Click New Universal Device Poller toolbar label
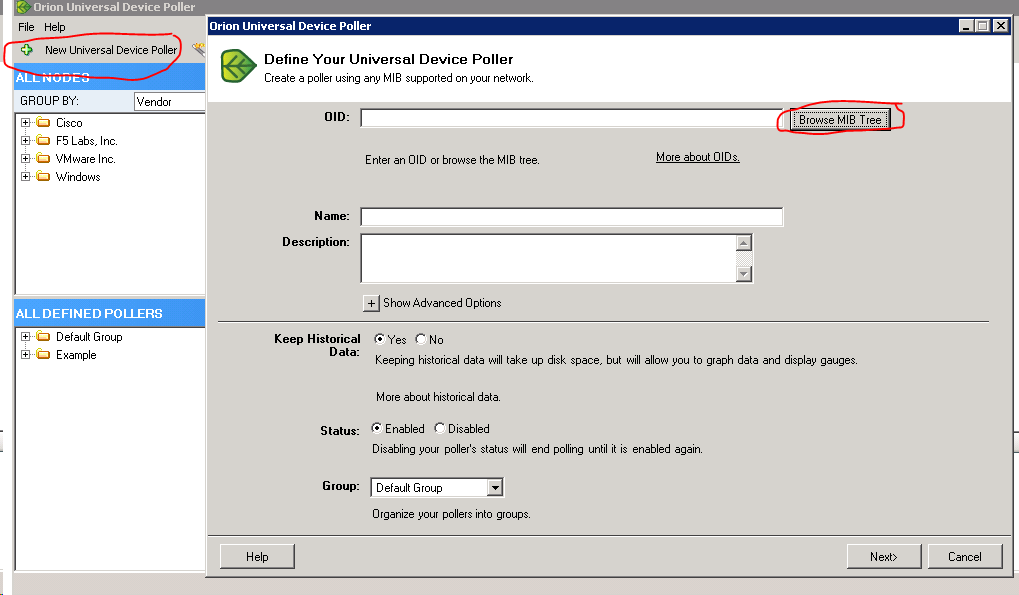This screenshot has width=1019, height=595. point(111,50)
